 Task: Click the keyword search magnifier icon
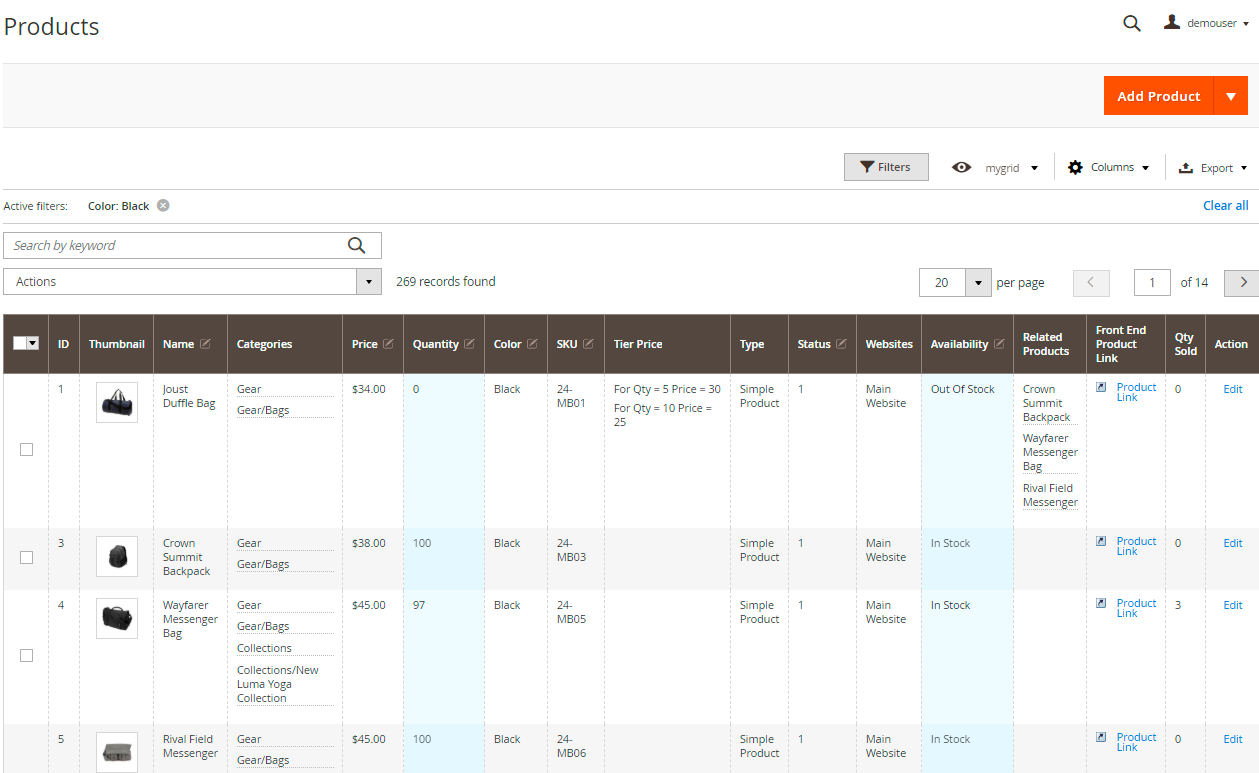357,246
